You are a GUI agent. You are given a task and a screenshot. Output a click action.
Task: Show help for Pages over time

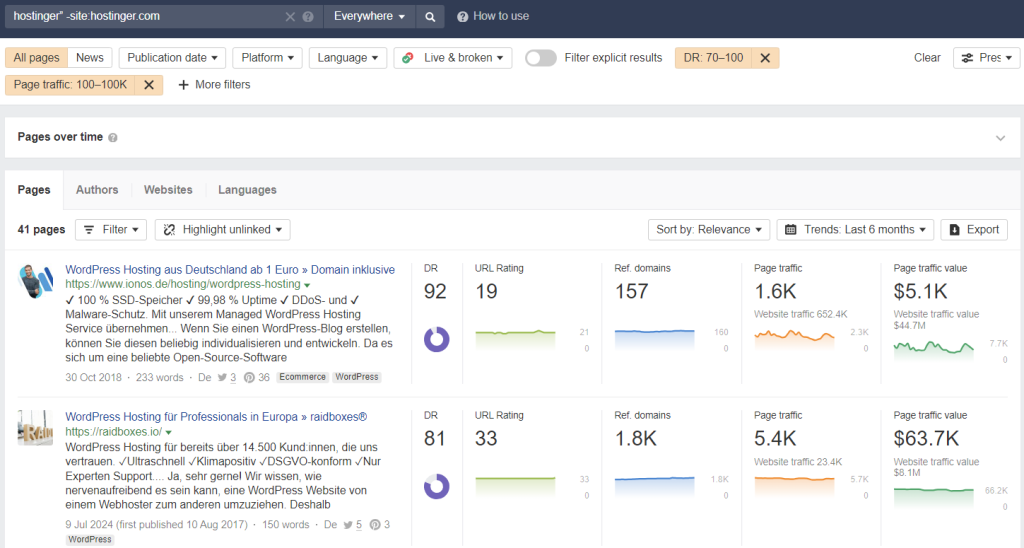click(113, 137)
